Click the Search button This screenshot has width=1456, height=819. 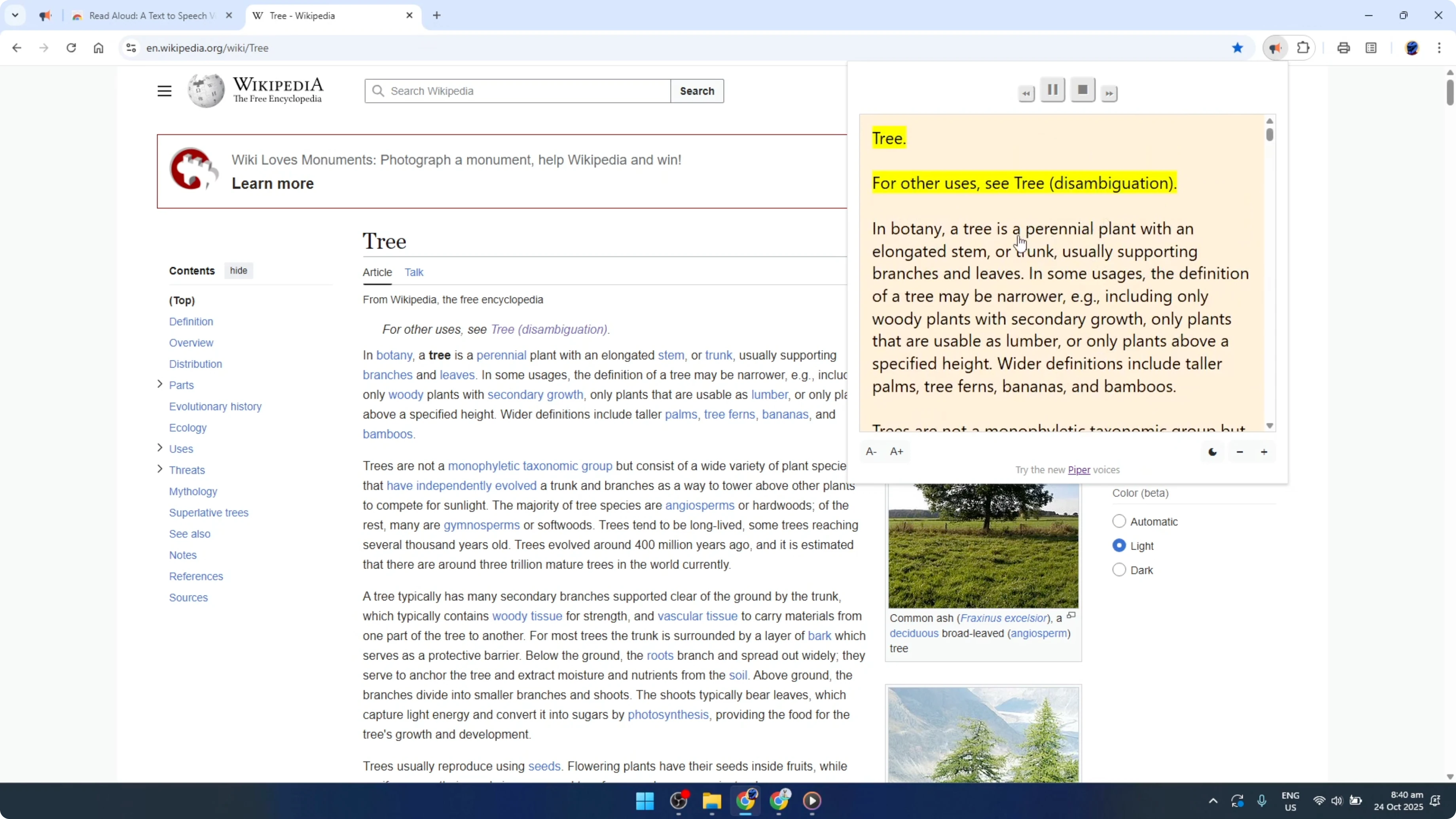(x=697, y=91)
